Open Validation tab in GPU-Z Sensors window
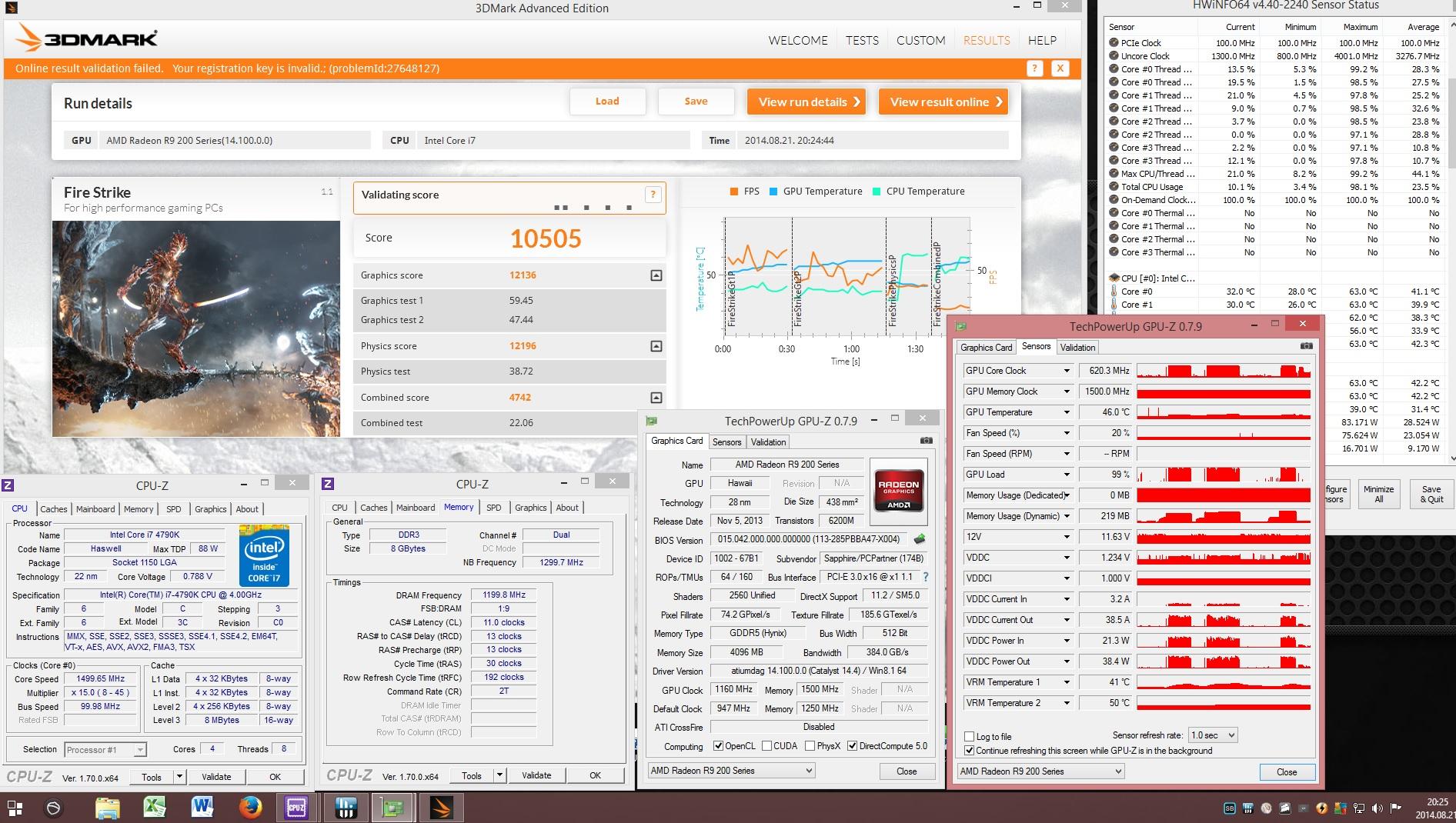 pyautogui.click(x=1077, y=348)
